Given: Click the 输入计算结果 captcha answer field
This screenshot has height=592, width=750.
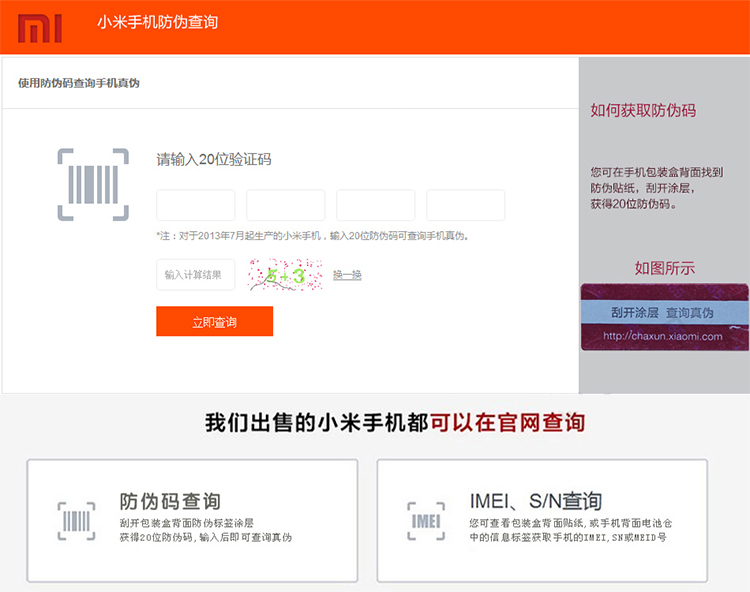Looking at the screenshot, I should tap(196, 274).
